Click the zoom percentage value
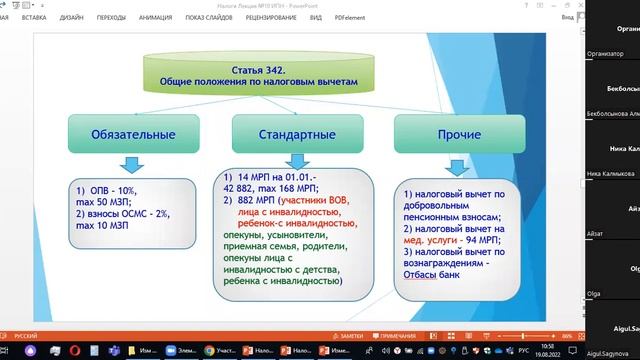640x360 pixels. (x=567, y=336)
